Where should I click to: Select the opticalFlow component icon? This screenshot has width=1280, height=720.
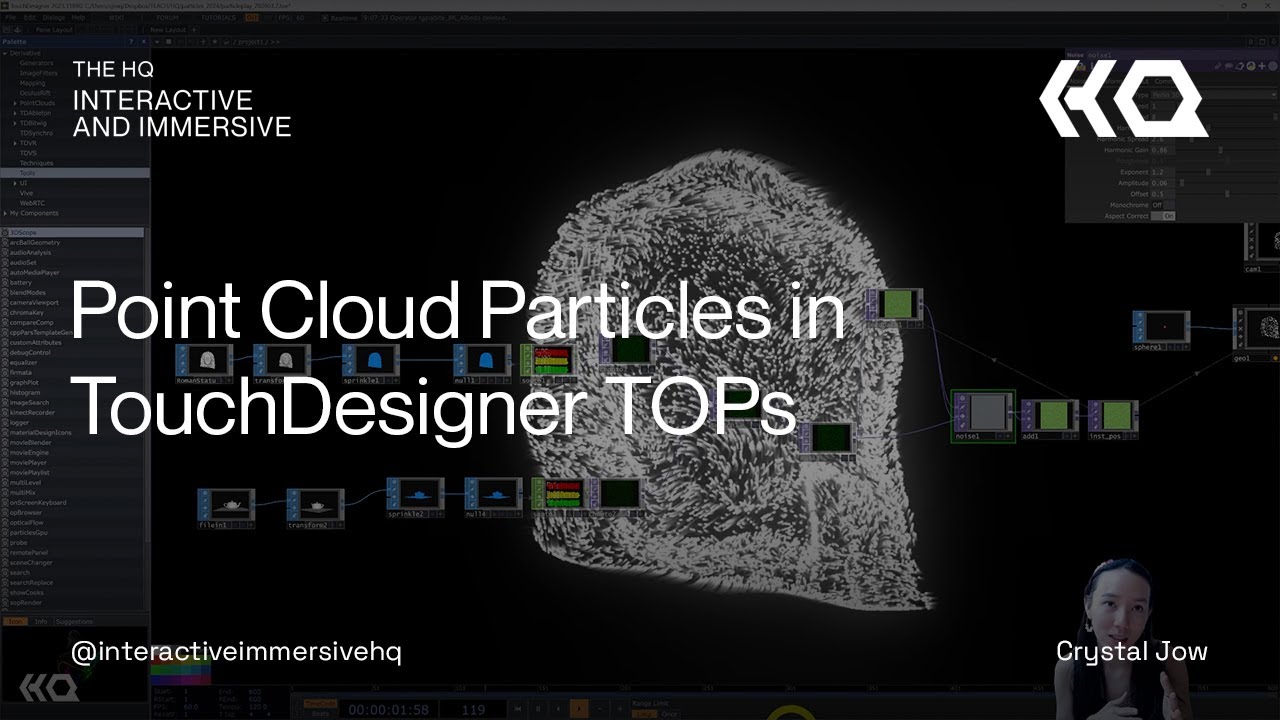(5, 523)
